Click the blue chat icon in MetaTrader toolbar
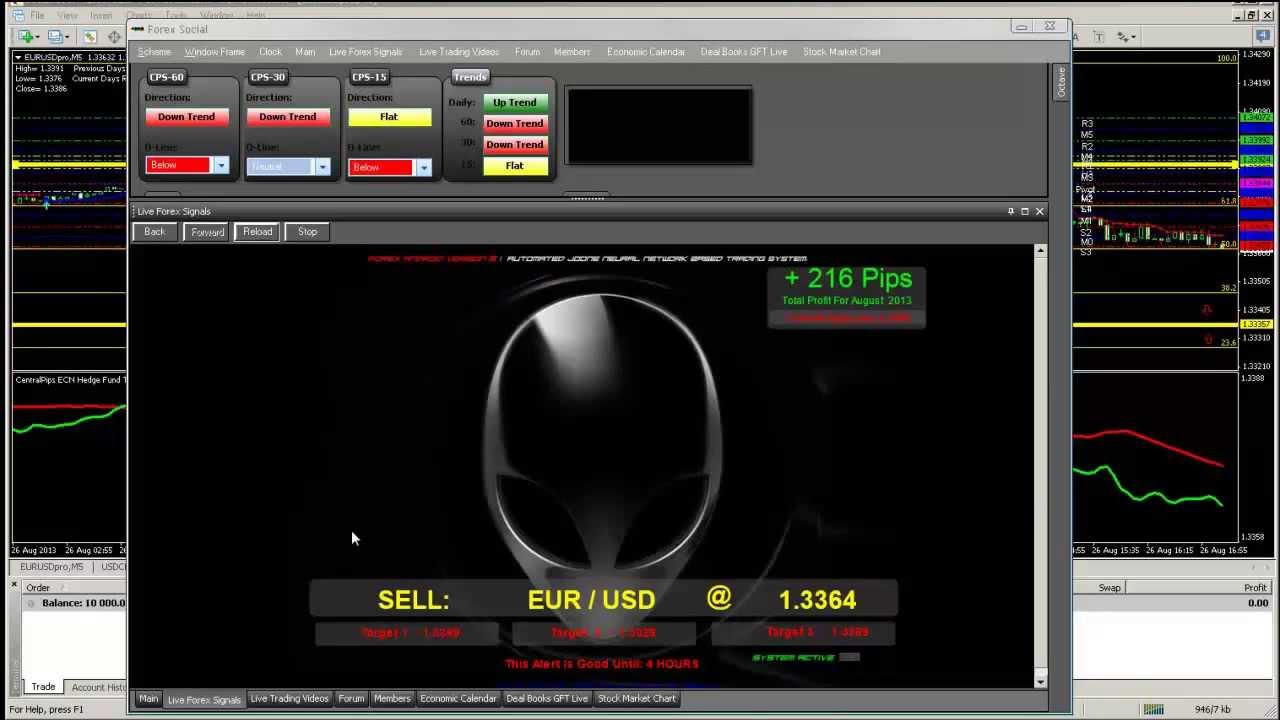Viewport: 1280px width, 720px height. click(x=1262, y=37)
